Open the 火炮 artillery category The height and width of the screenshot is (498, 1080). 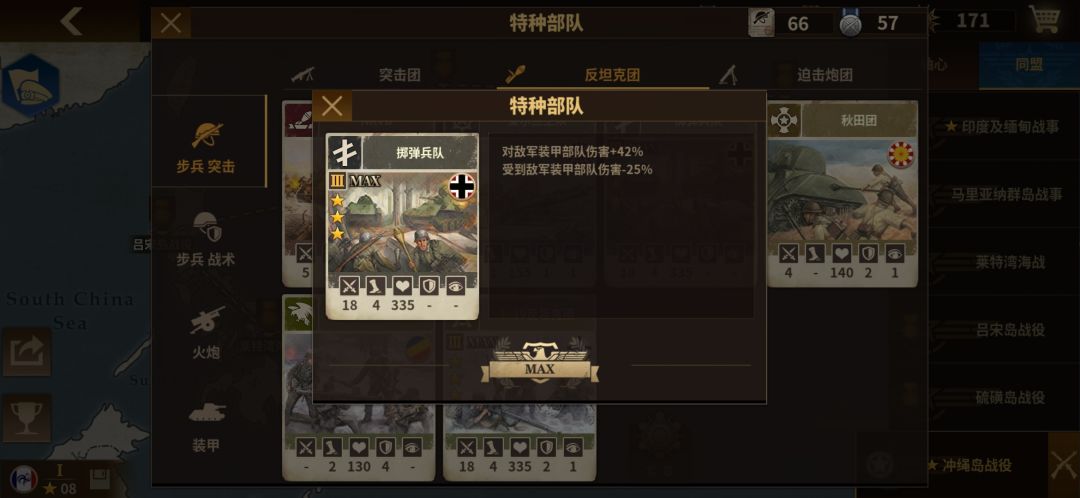pyautogui.click(x=206, y=333)
